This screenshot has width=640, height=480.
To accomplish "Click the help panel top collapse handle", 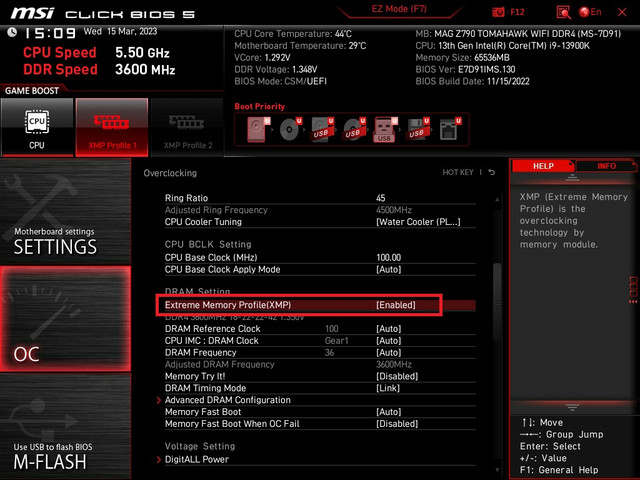I will coord(572,178).
